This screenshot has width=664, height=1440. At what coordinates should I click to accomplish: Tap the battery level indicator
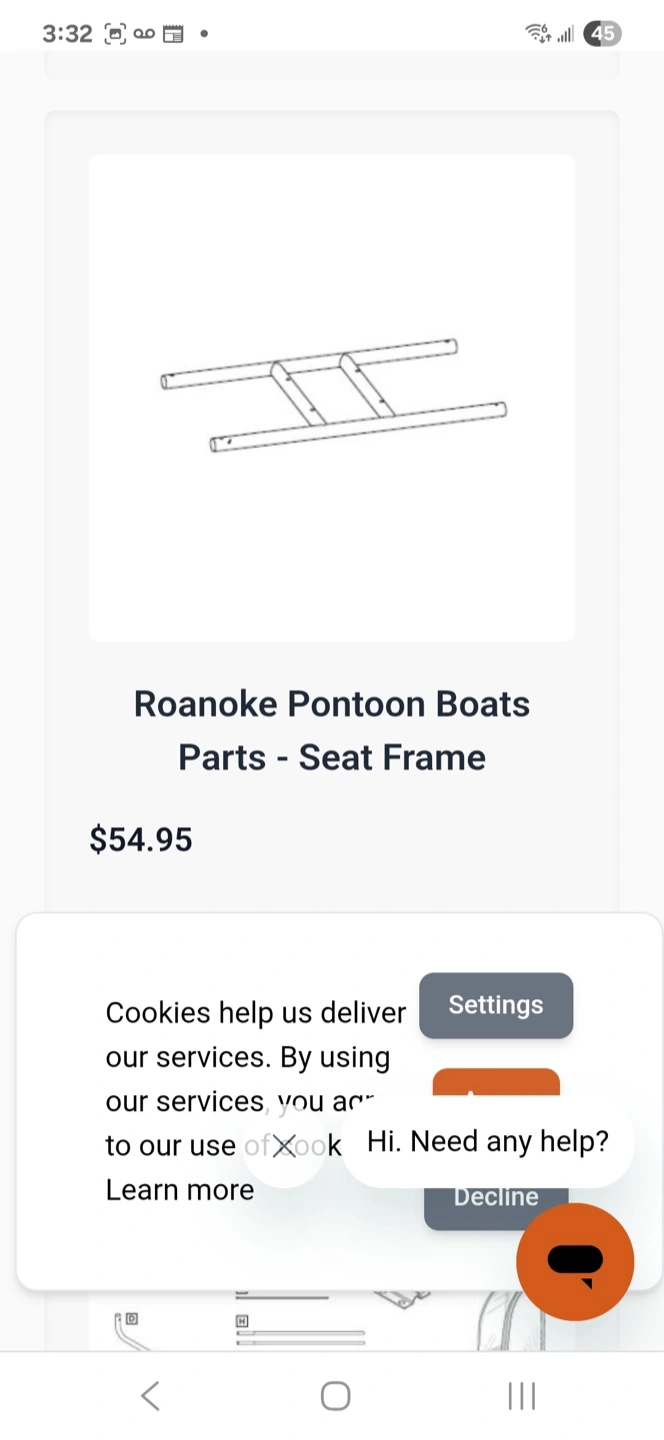(x=603, y=34)
